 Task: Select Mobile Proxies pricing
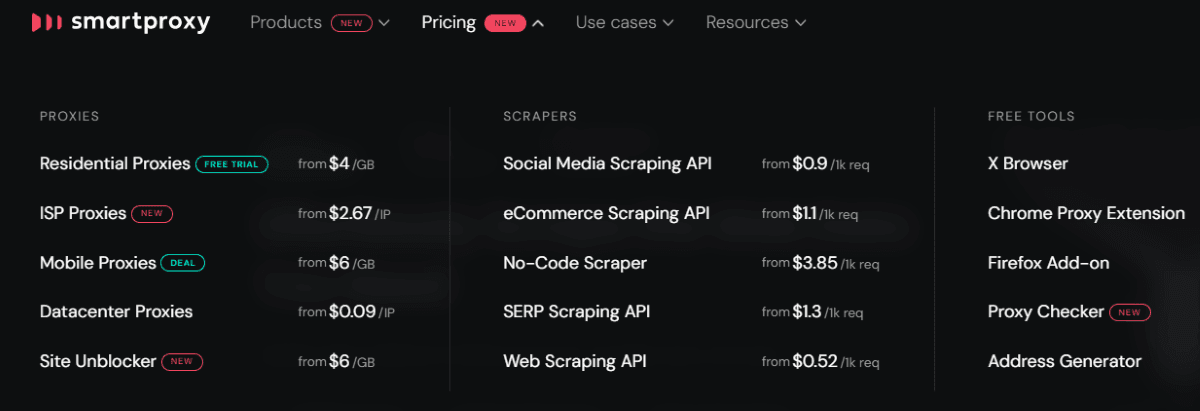tap(98, 263)
